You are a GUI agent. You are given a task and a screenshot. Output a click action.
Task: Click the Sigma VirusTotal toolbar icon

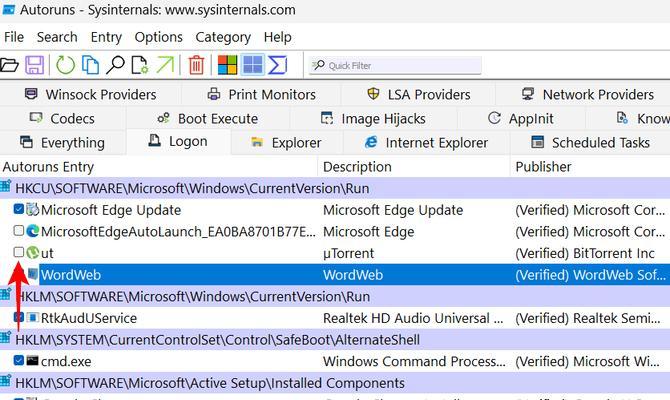tap(278, 65)
